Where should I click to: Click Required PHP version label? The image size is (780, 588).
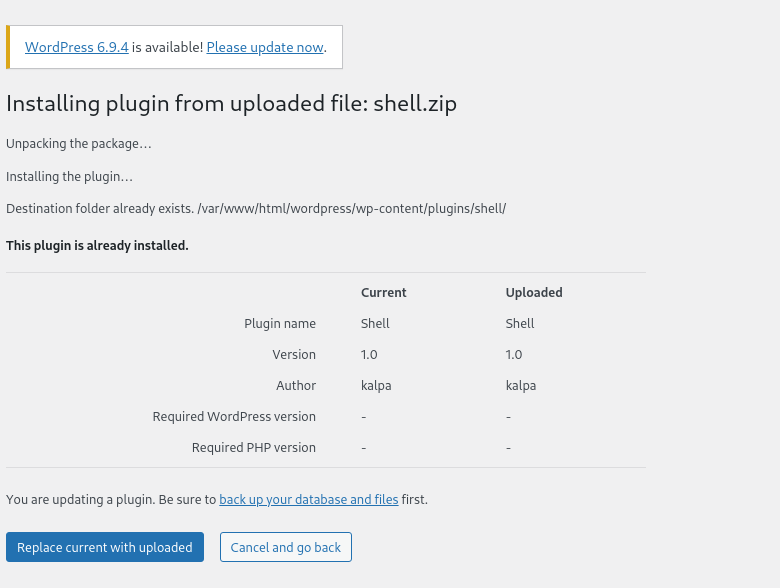tap(254, 448)
